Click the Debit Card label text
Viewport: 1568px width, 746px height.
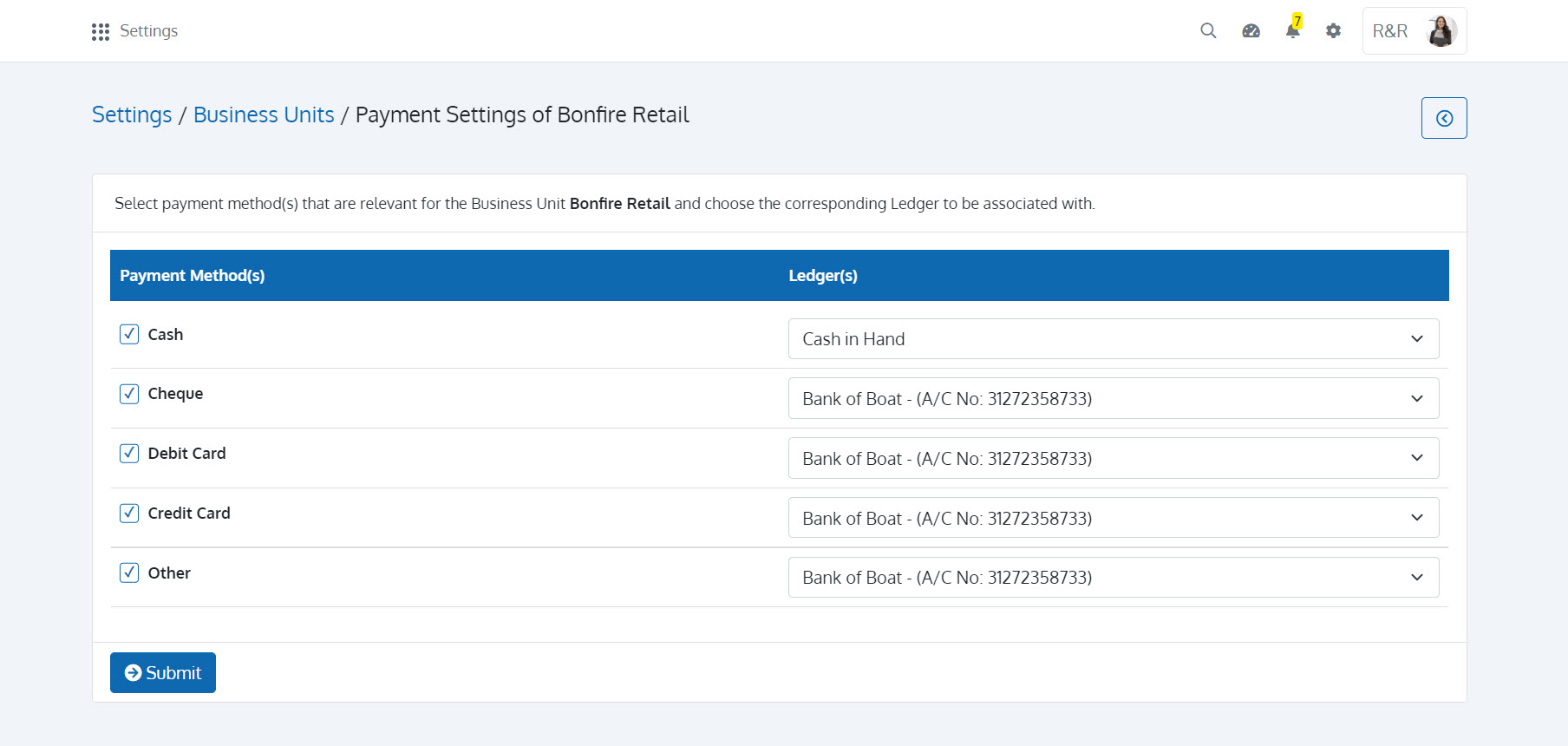coord(186,454)
